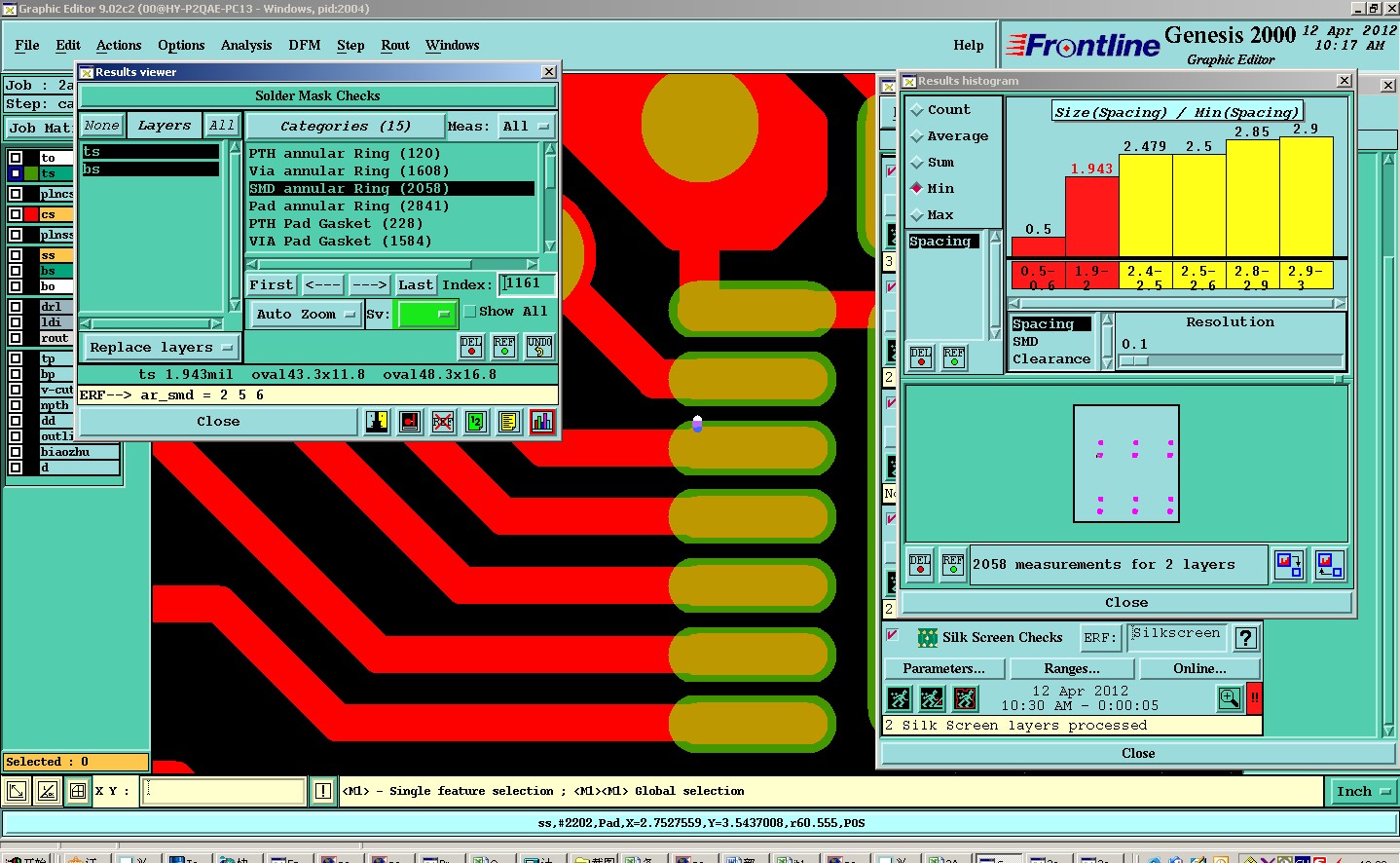Click the first coordinate-mode icon in bottom bar
The height and width of the screenshot is (863, 1400).
[17, 792]
